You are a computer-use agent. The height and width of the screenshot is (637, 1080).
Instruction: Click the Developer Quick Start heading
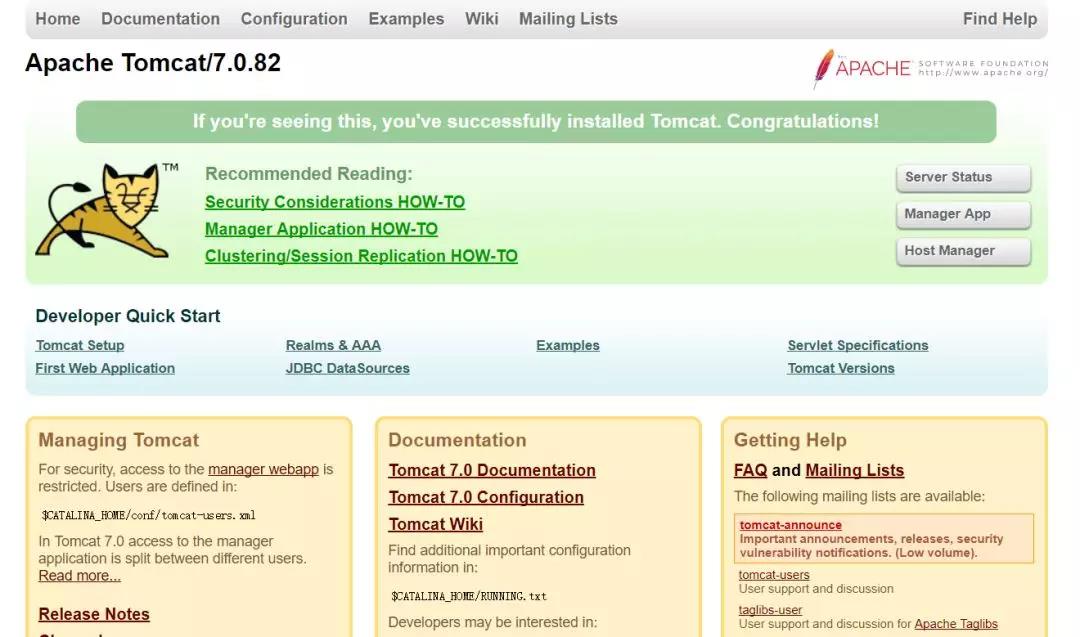[x=128, y=315]
